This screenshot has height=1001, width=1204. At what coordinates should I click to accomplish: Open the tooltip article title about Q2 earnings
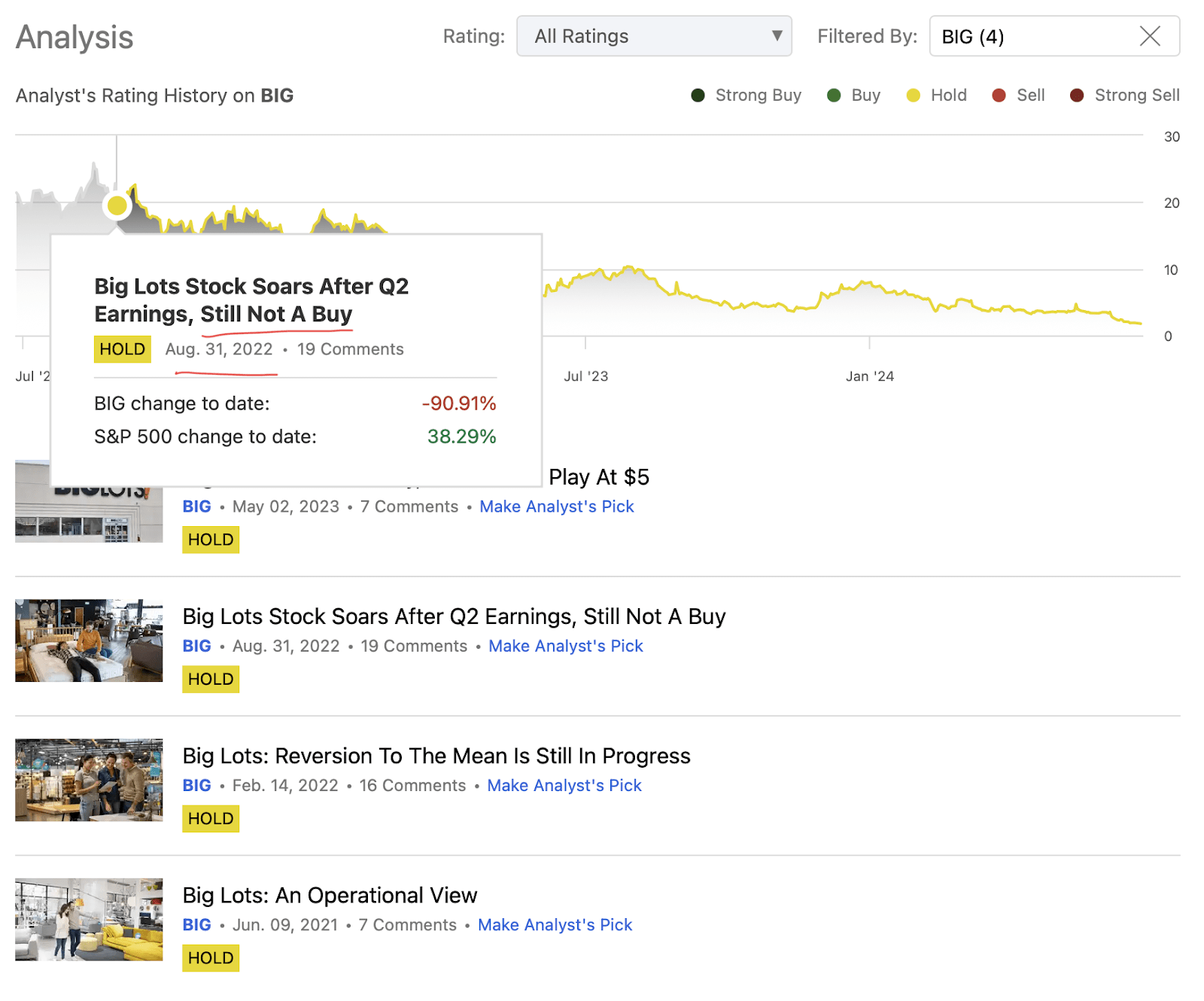click(x=251, y=300)
